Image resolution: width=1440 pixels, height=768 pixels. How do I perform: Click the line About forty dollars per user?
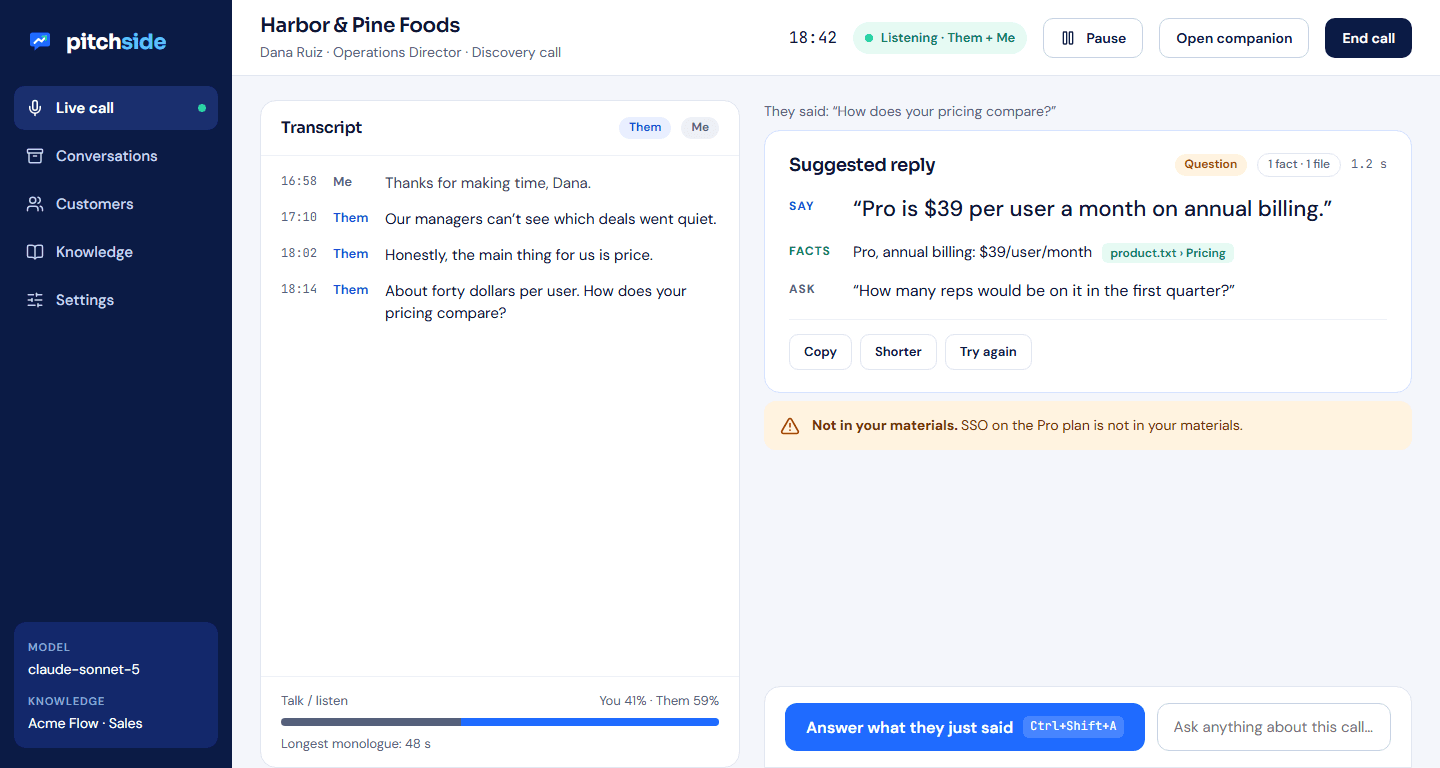(536, 302)
